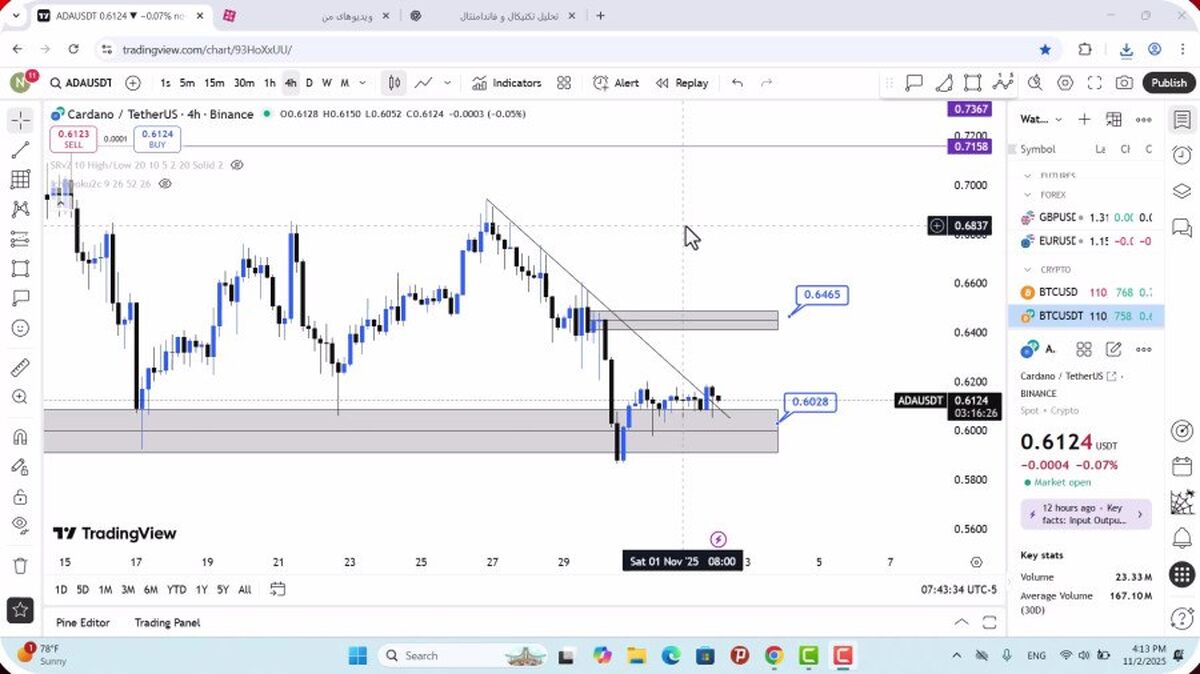
Task: Open object tree layers panel icon
Action: [x=1182, y=191]
